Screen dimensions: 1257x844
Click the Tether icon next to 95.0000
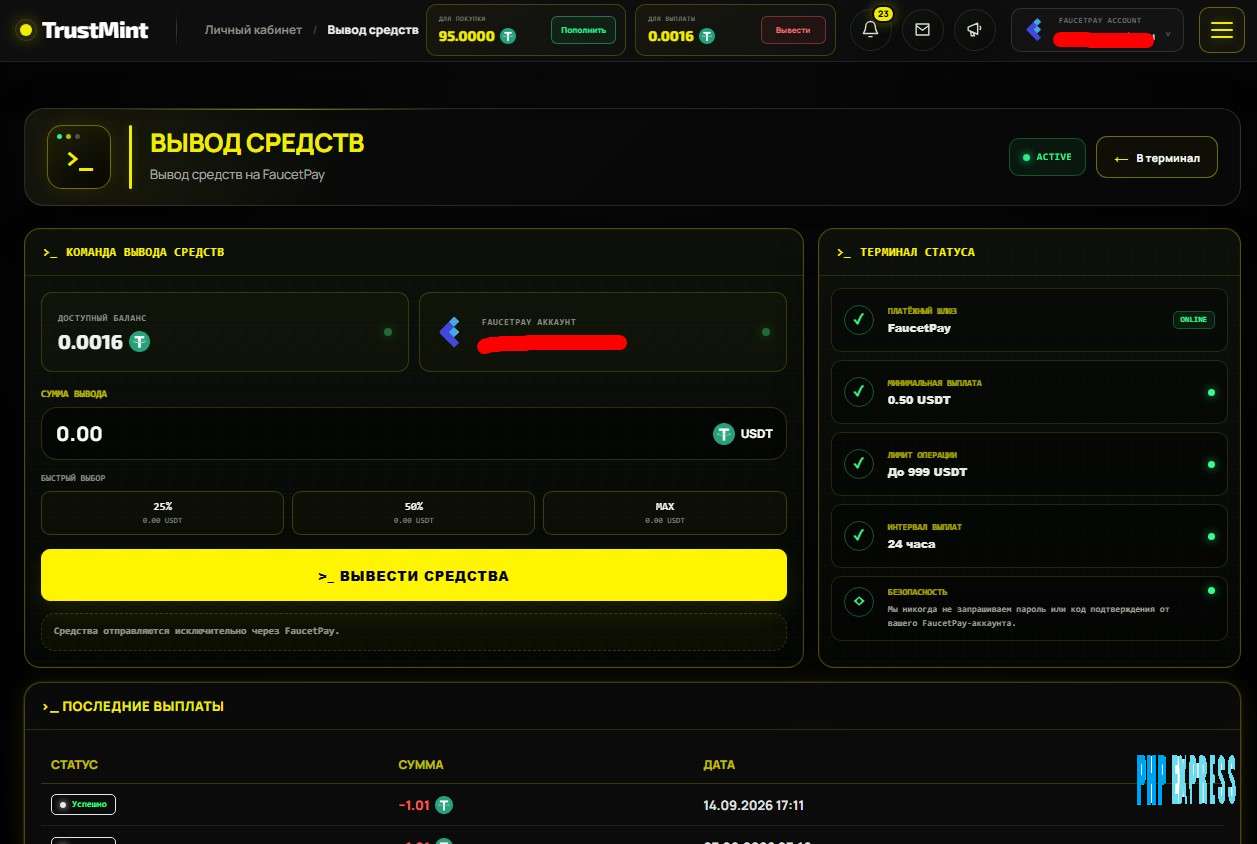click(x=508, y=36)
